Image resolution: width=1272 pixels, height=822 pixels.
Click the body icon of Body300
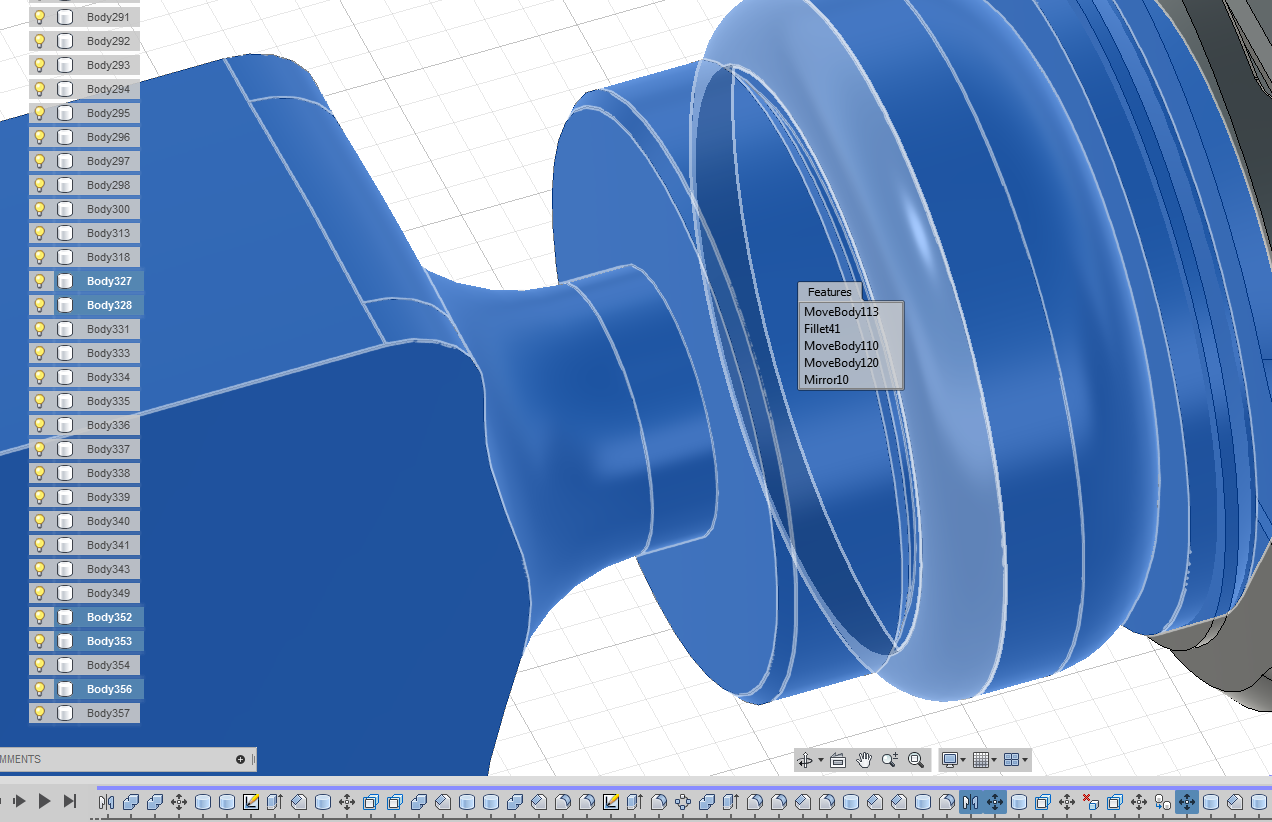tap(65, 209)
